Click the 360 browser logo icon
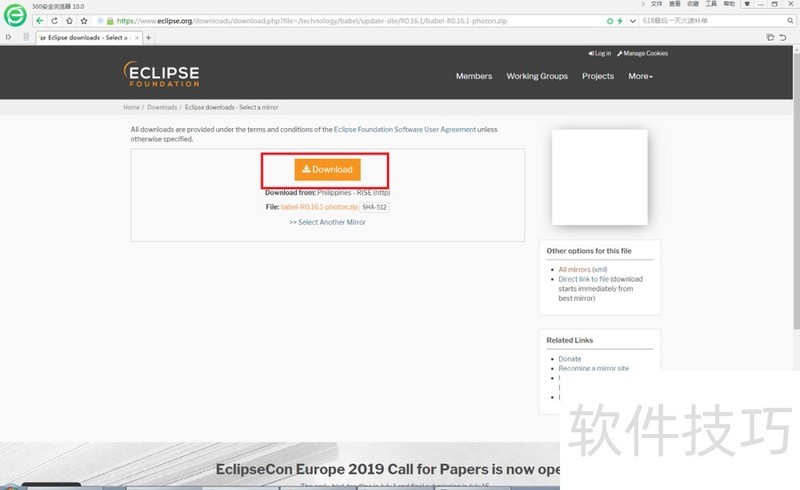The width and height of the screenshot is (800, 490). (15, 15)
